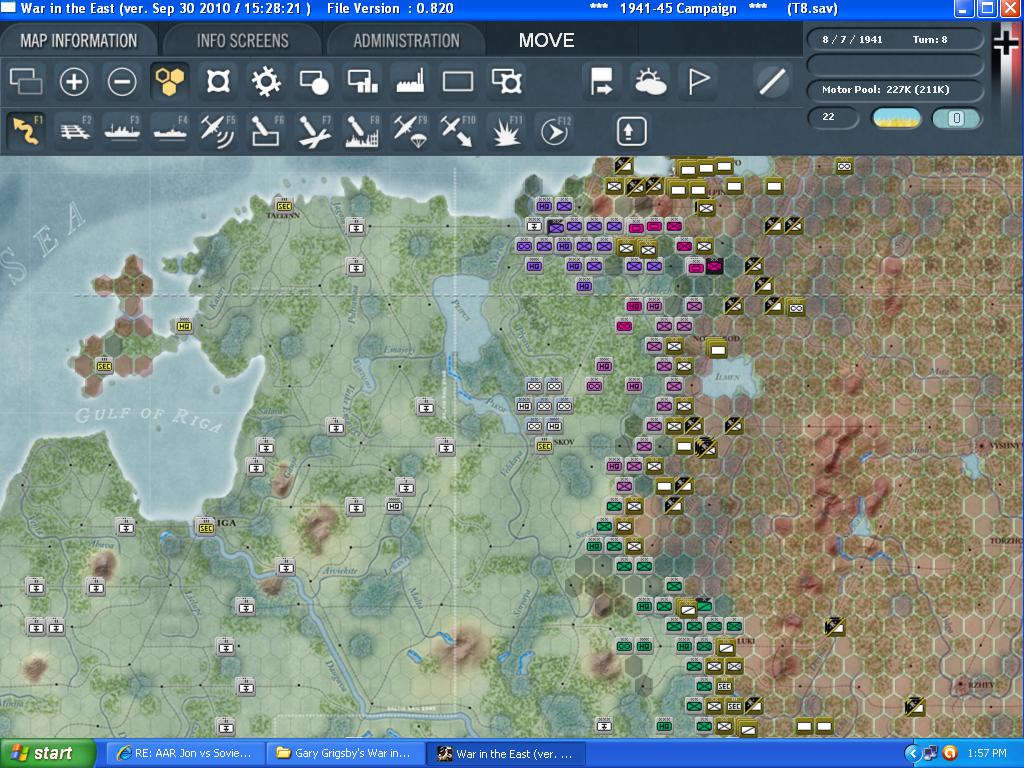1024x768 pixels.
Task: Select the SEC counter on Saaremaa island
Action: pyautogui.click(x=104, y=366)
